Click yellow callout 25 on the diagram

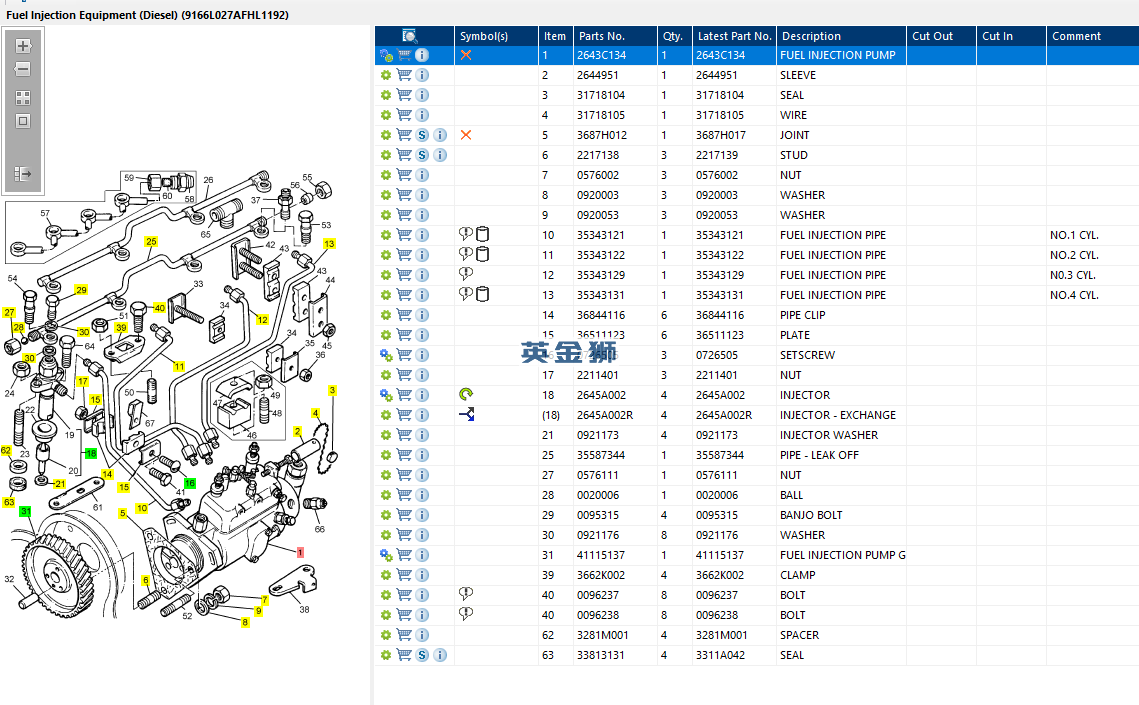click(151, 242)
